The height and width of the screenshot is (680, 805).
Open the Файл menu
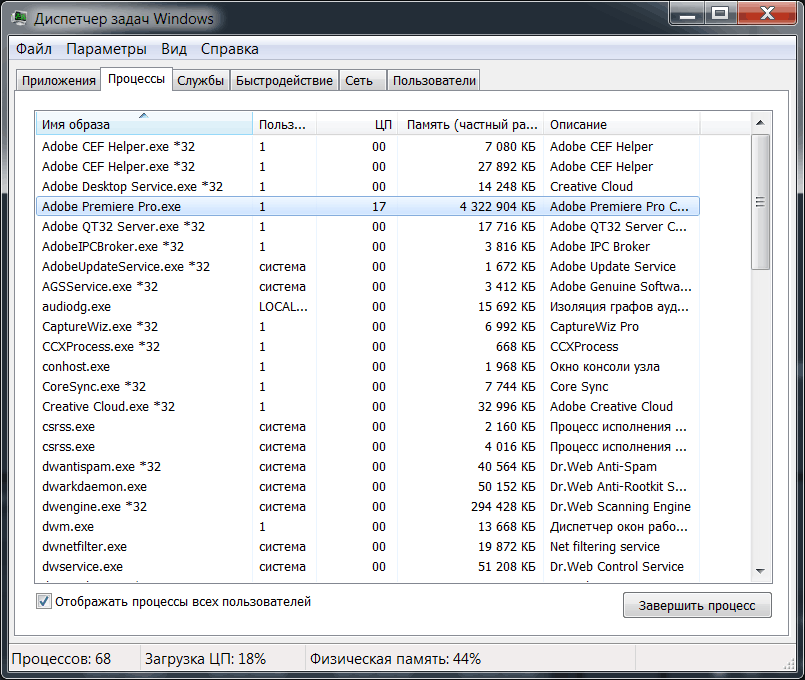click(34, 49)
